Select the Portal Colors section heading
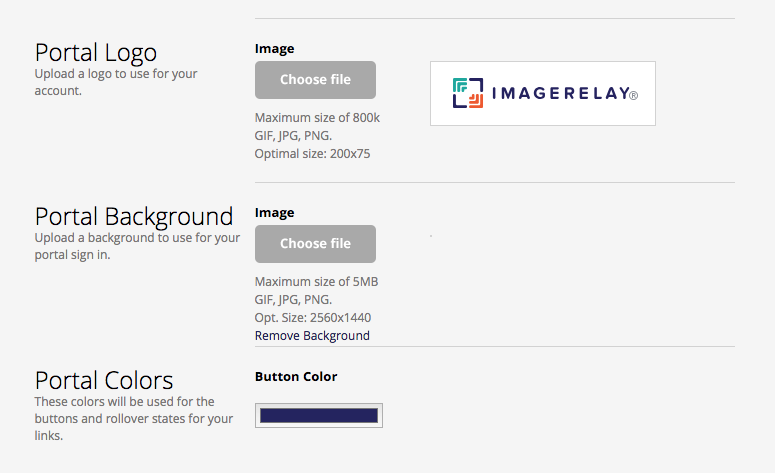 (104, 381)
